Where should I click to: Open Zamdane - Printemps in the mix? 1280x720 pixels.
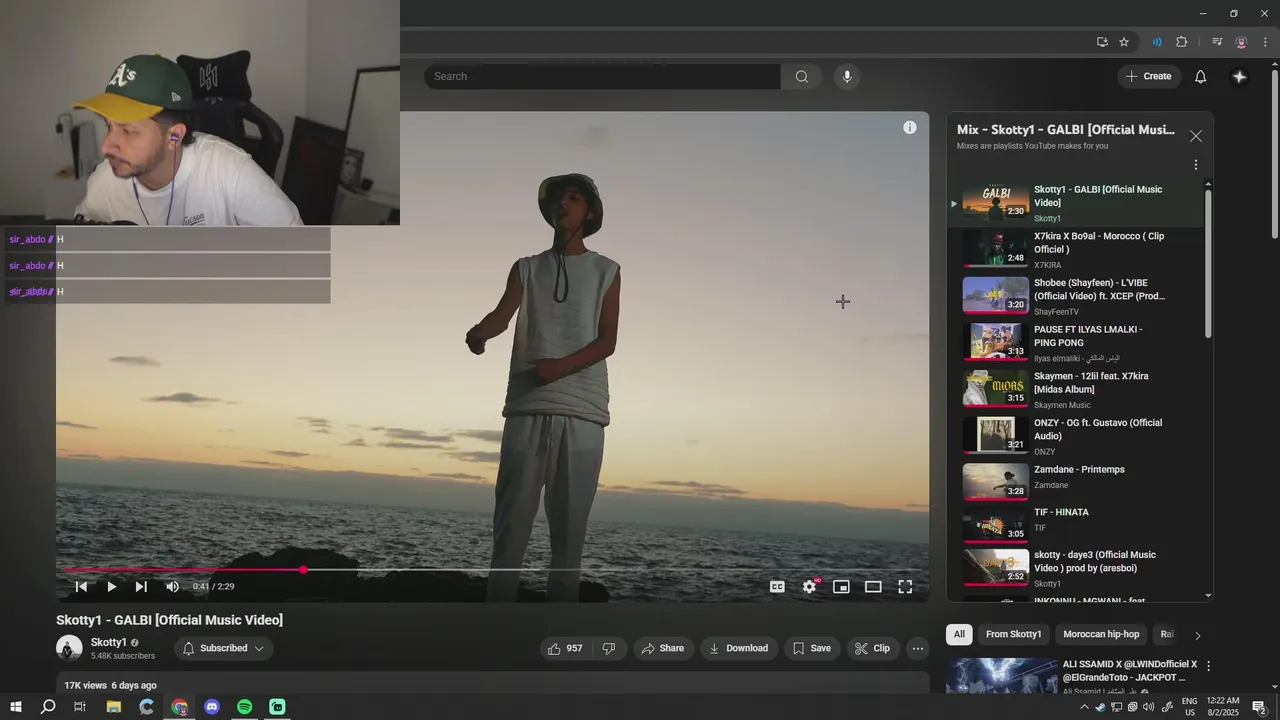(x=1076, y=481)
